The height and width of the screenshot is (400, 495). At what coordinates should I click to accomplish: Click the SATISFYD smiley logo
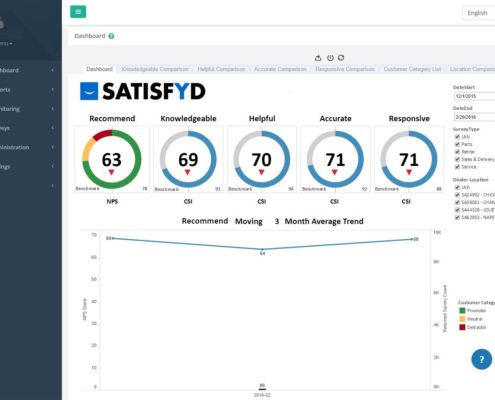pyautogui.click(x=89, y=91)
